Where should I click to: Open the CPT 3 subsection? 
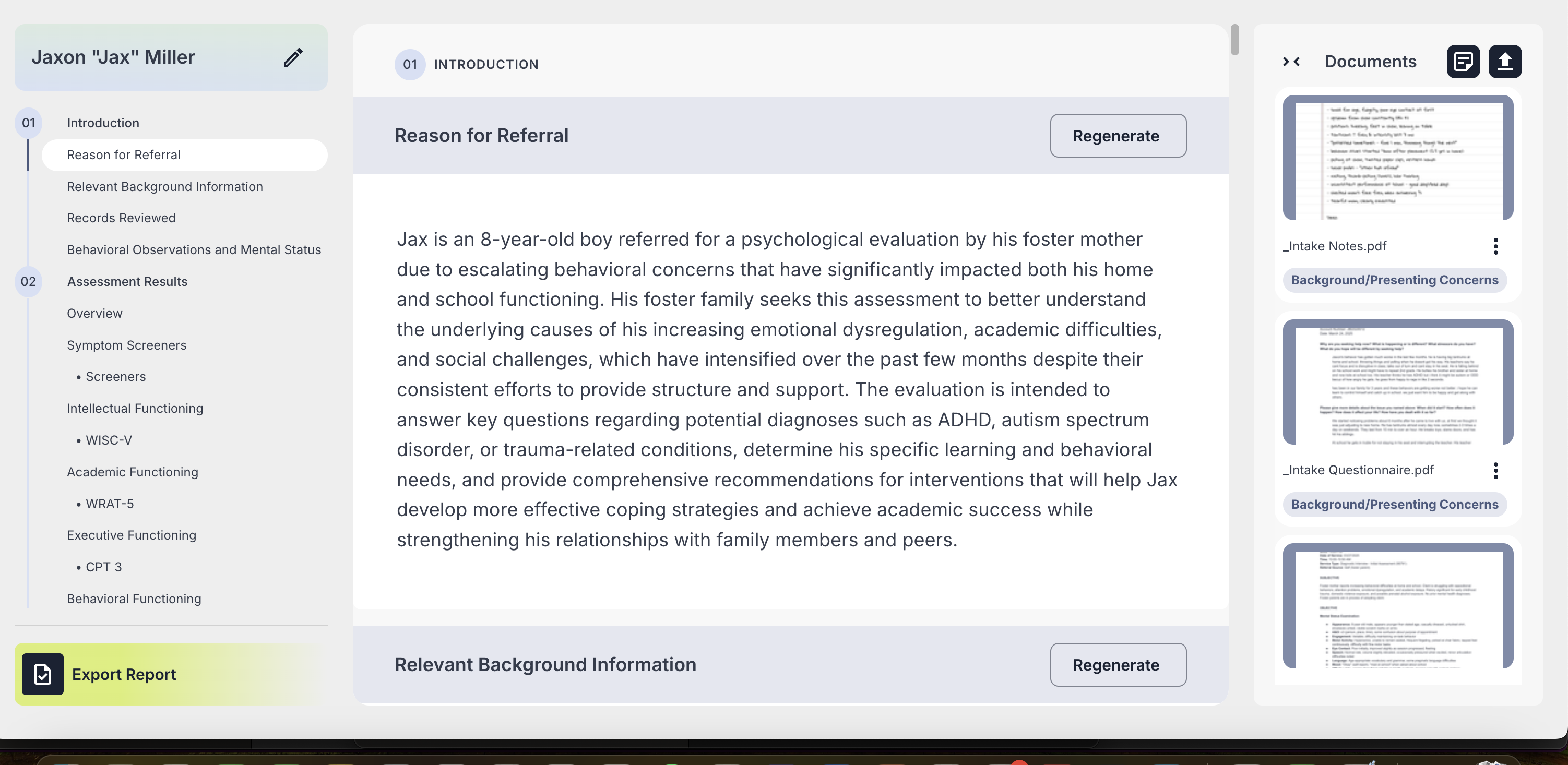click(103, 567)
